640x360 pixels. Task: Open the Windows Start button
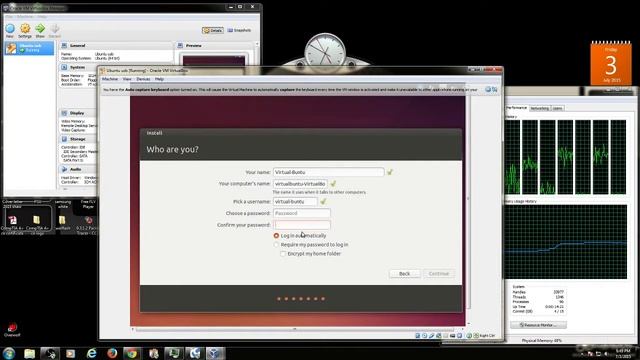9,353
